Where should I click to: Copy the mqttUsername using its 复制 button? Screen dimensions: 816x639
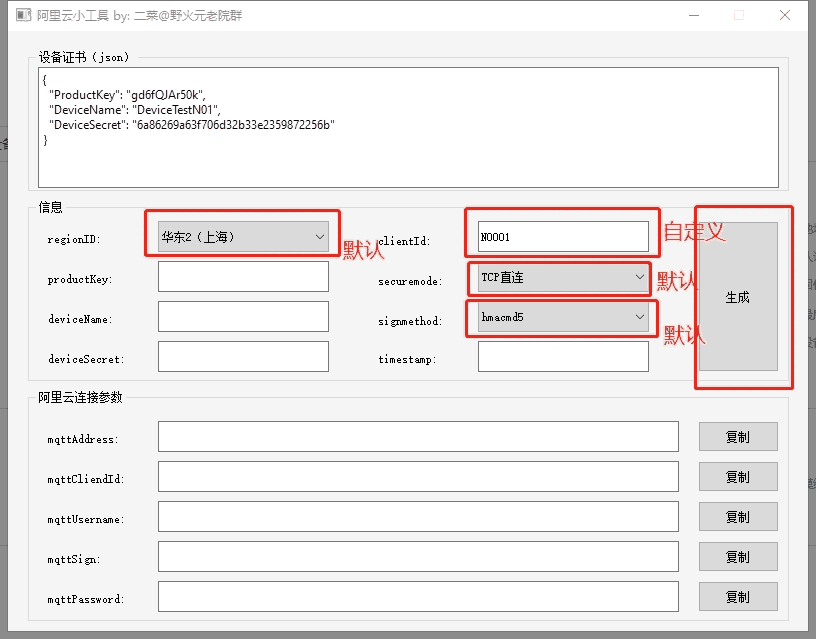737,517
